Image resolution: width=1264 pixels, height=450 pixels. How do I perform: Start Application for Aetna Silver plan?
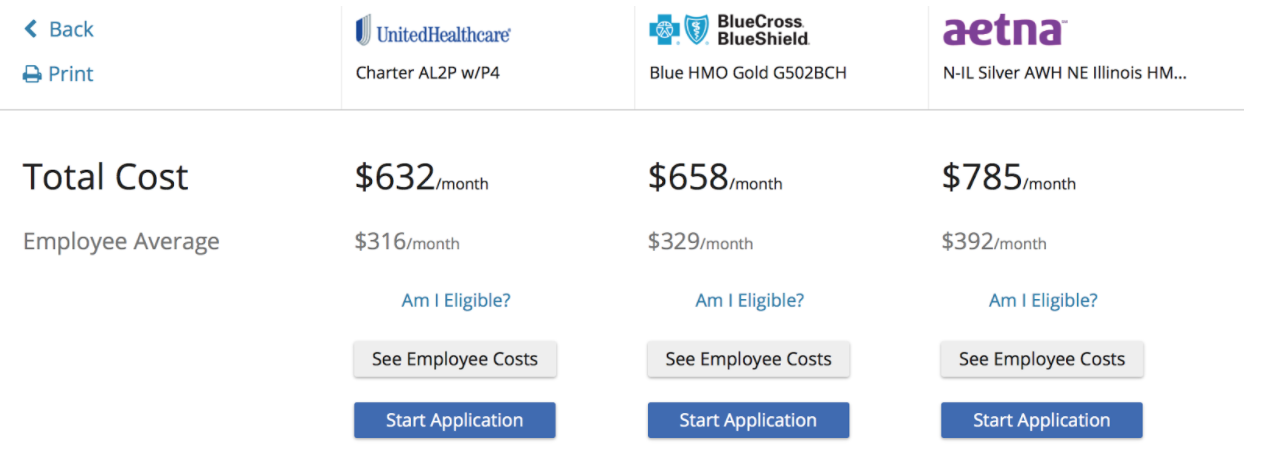coord(1042,420)
